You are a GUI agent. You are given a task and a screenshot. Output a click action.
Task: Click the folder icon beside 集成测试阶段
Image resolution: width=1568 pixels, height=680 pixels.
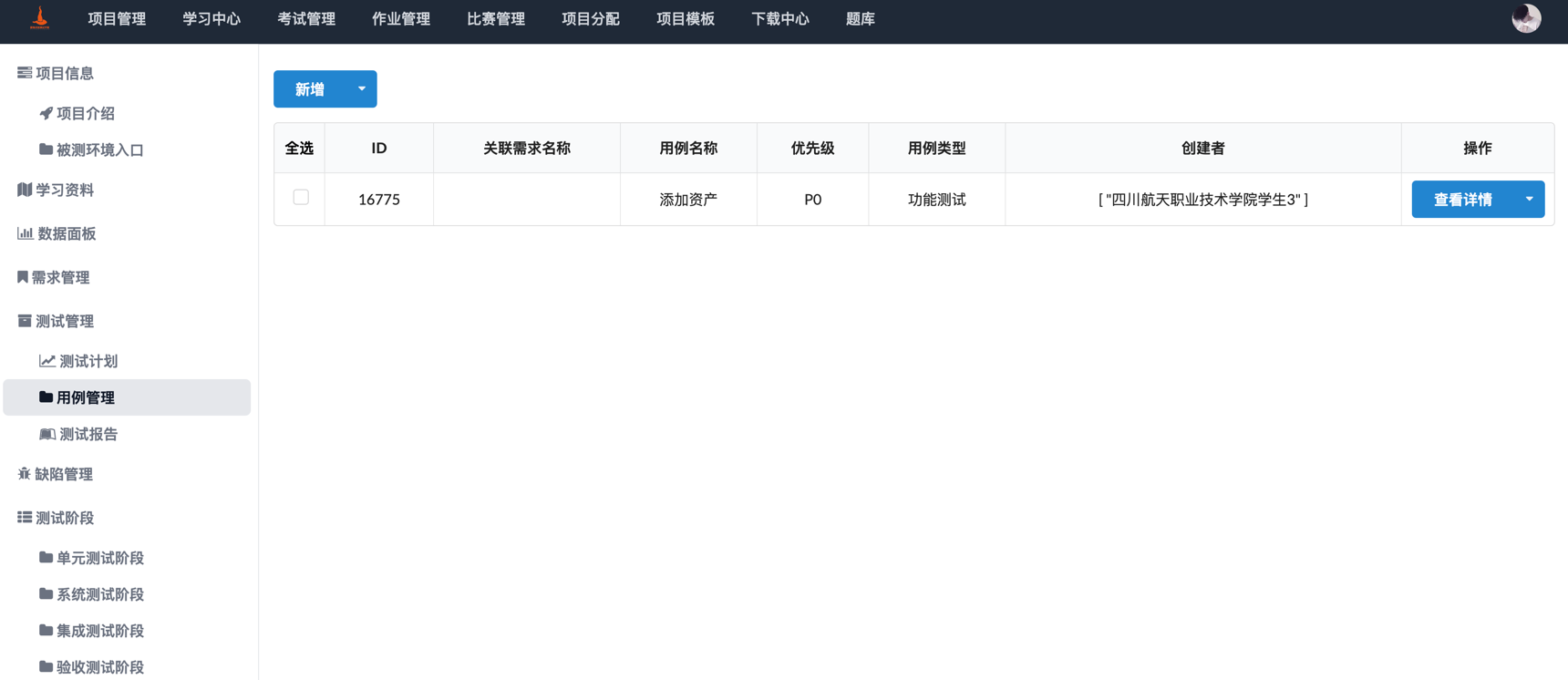click(46, 631)
